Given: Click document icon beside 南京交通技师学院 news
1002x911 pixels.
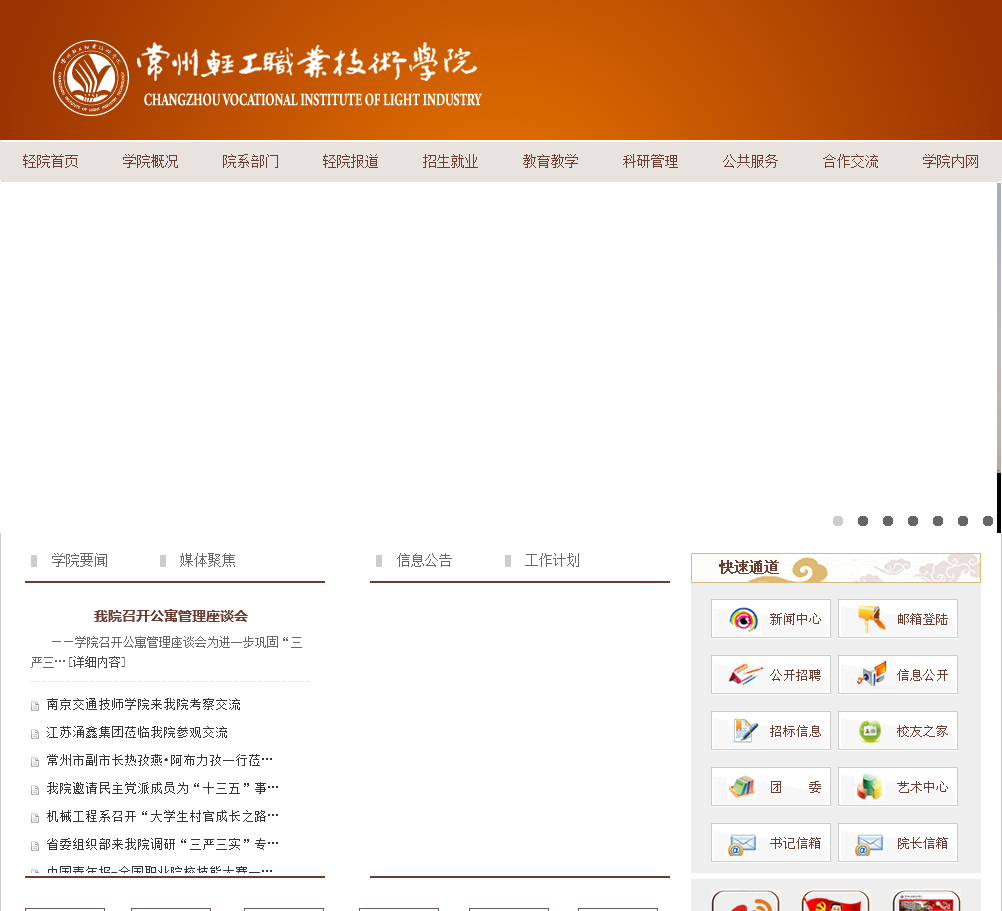Looking at the screenshot, I should (35, 706).
